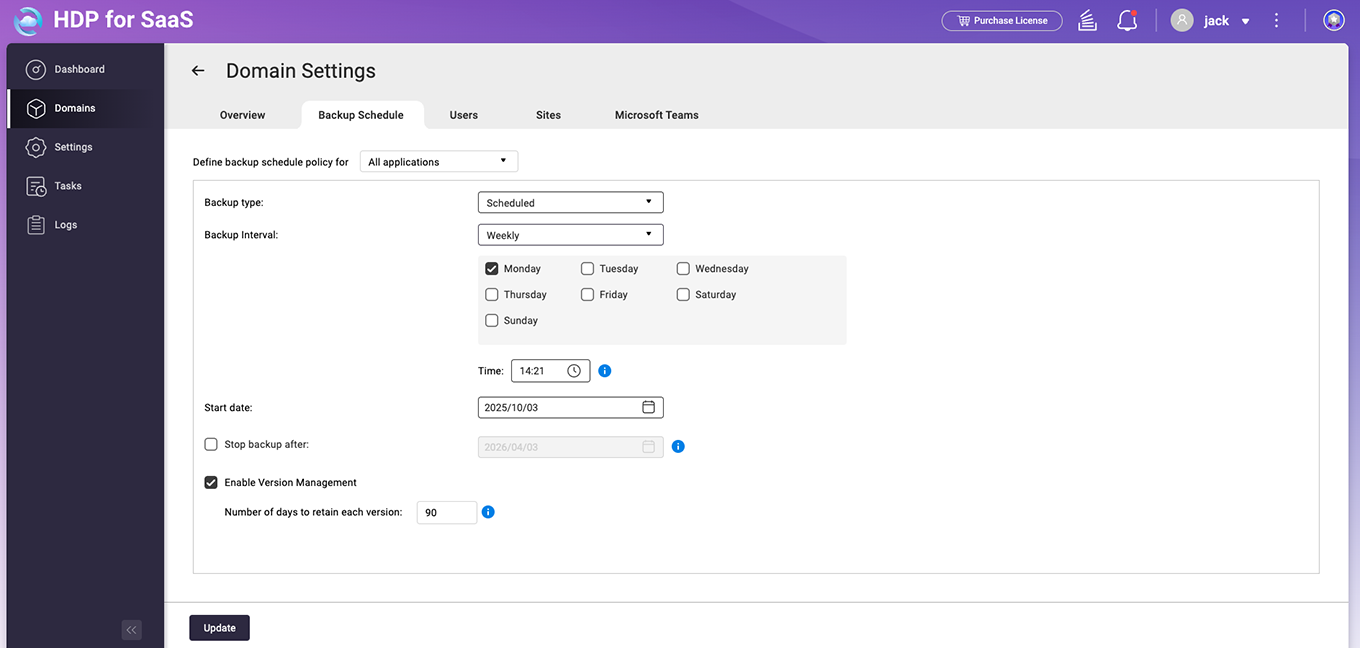Open Tasks in the sidebar
The height and width of the screenshot is (648, 1360).
[x=68, y=186]
